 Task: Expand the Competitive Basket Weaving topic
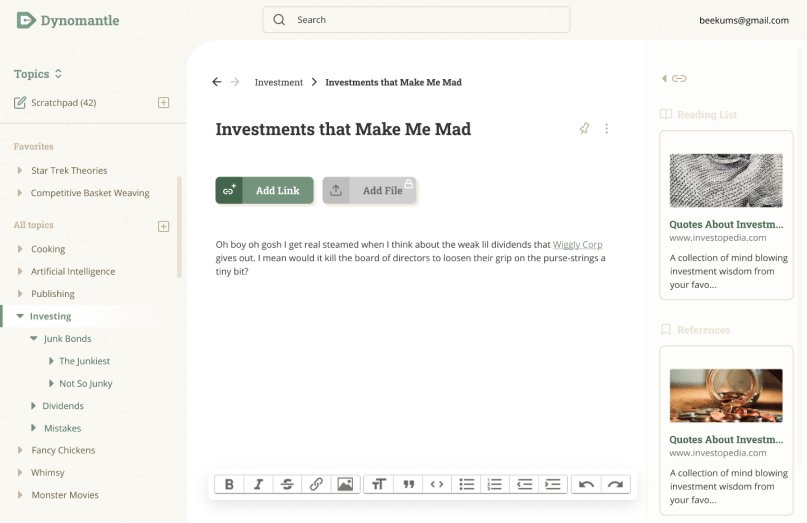[20, 193]
